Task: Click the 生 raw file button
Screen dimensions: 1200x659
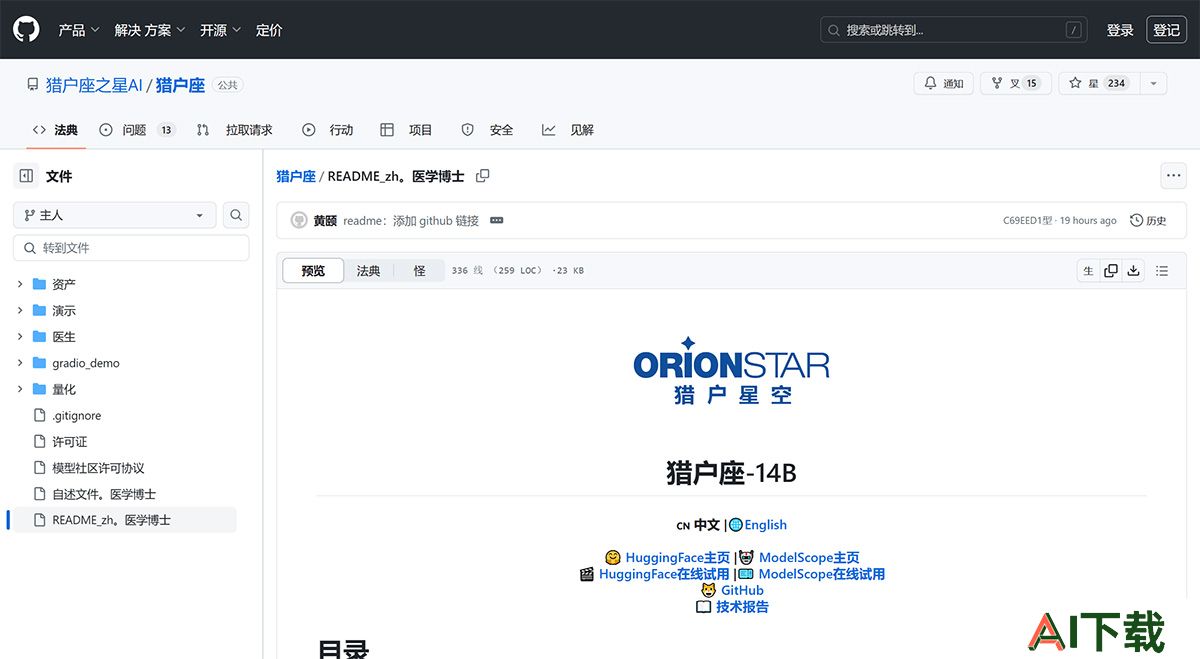Action: (1089, 271)
